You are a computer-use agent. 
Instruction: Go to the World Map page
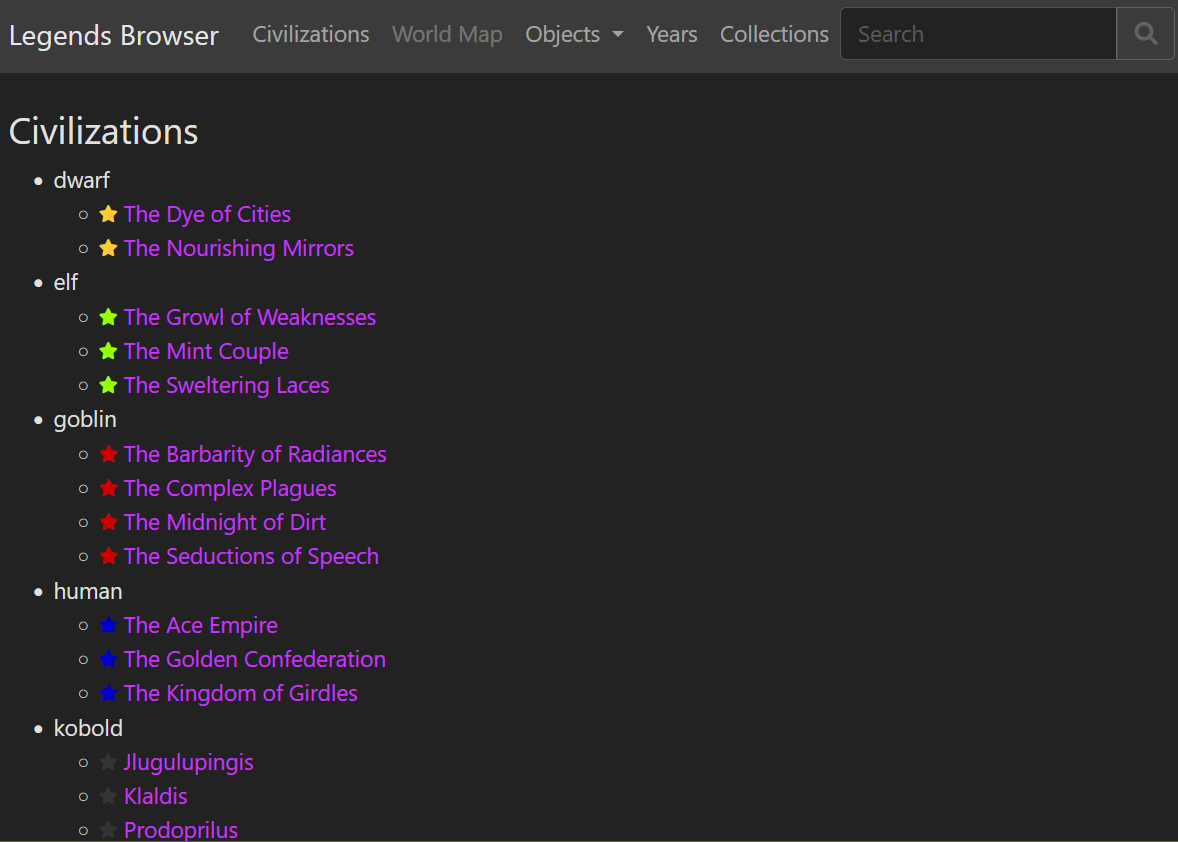(x=447, y=34)
